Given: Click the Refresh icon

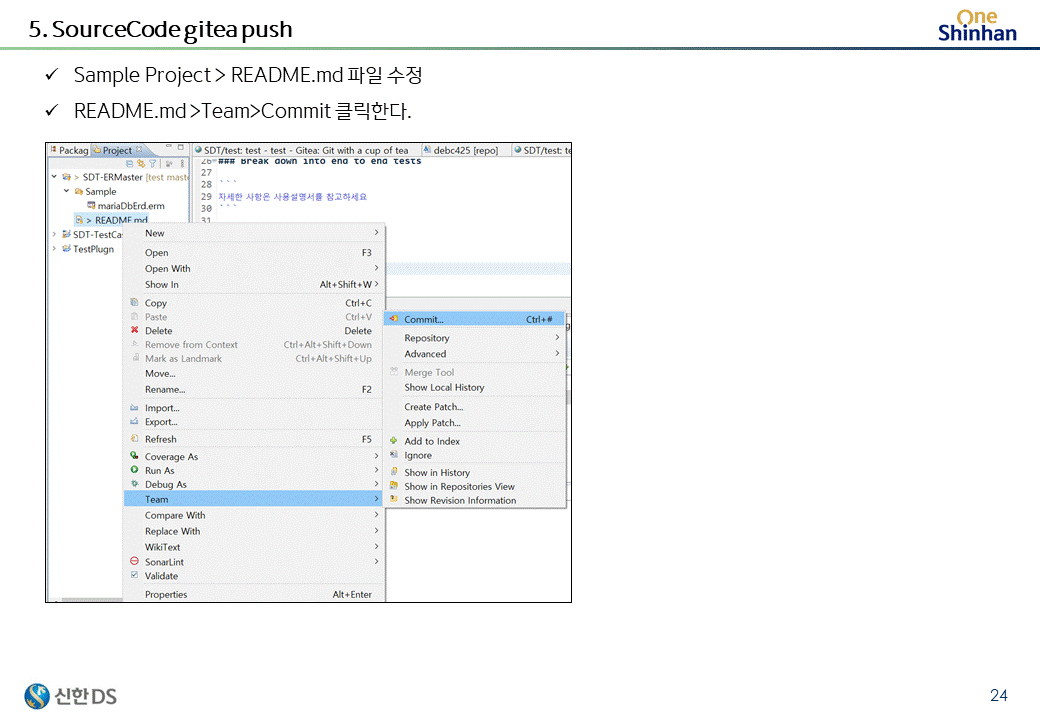Looking at the screenshot, I should 135,439.
